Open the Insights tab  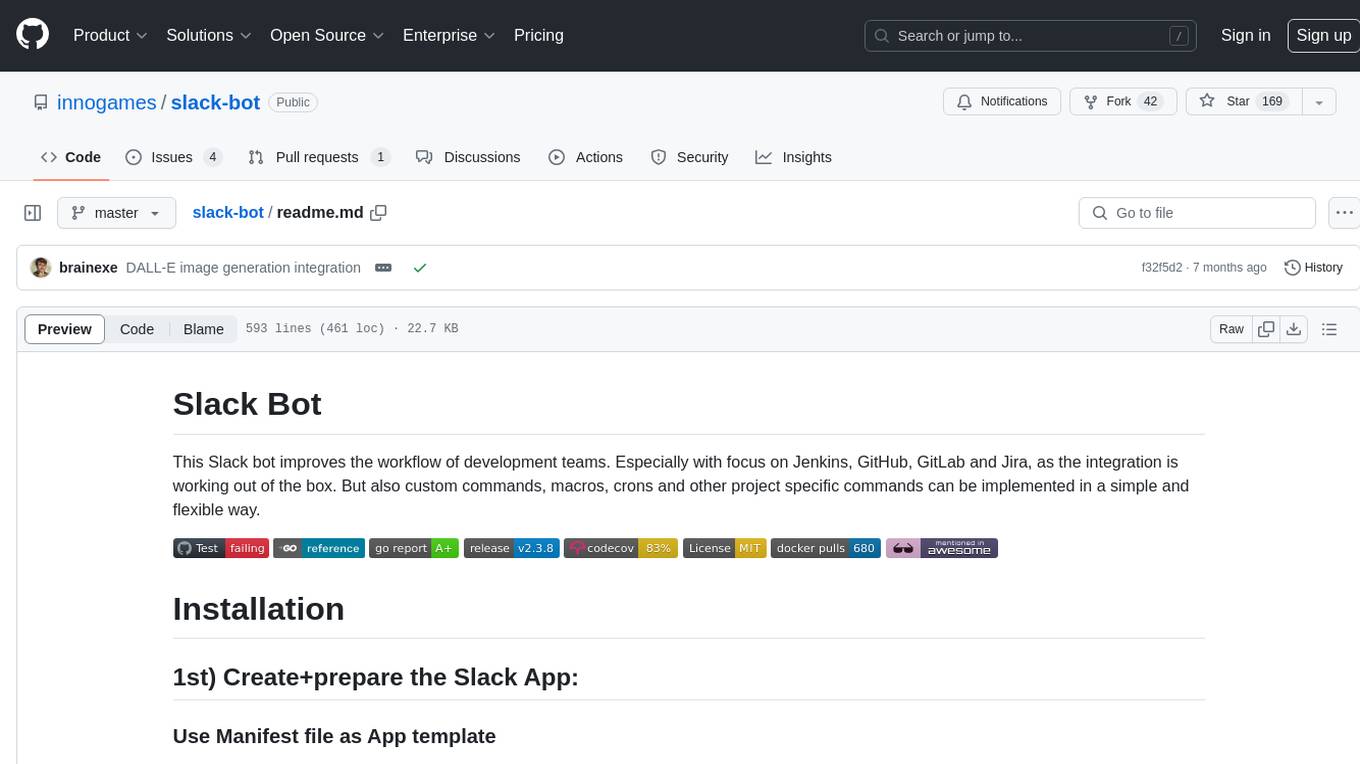pos(794,157)
